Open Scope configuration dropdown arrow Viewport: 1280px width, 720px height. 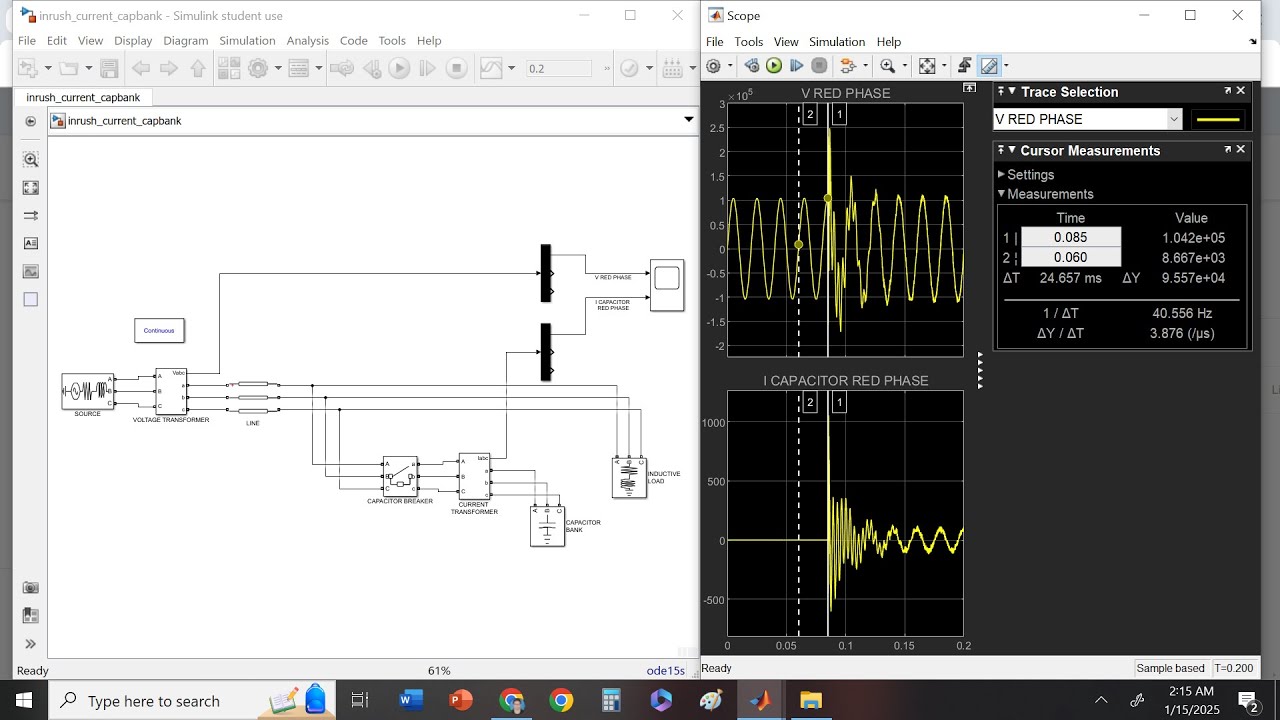pos(728,67)
